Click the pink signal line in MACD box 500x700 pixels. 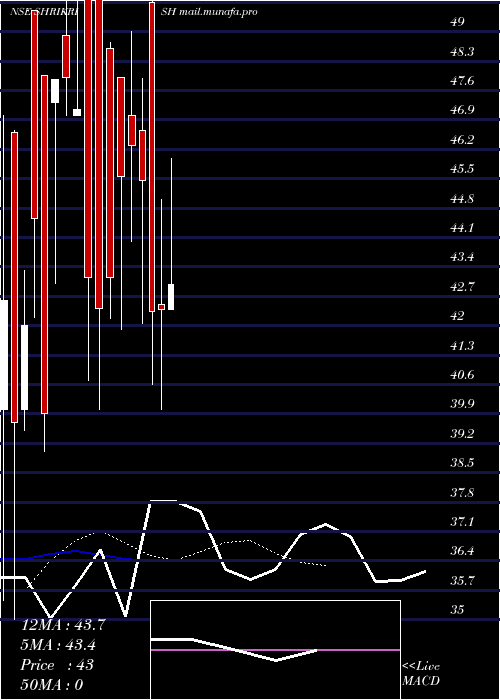(275, 650)
